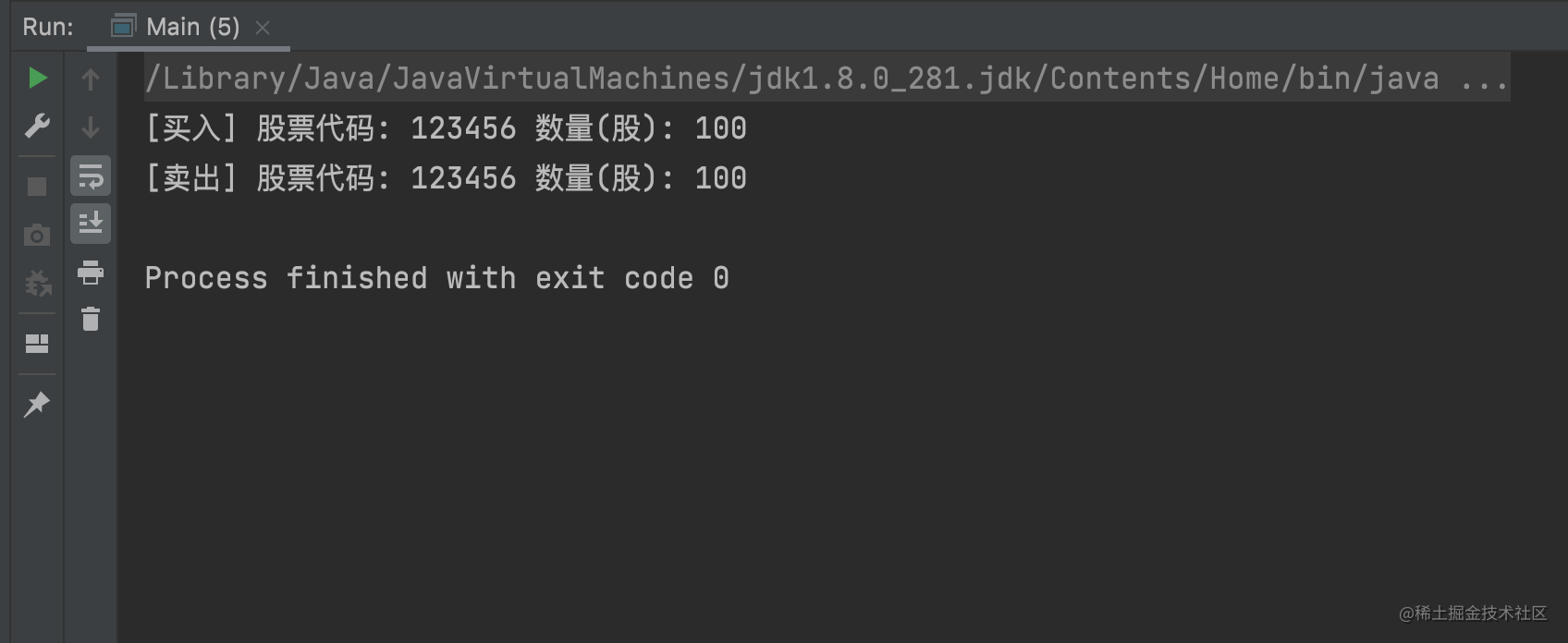Click the debugger bug icon

point(37,285)
